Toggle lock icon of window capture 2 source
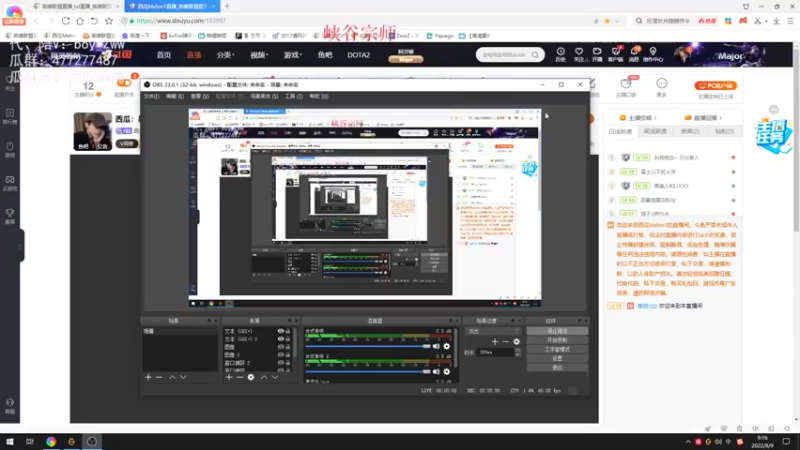Image resolution: width=800 pixels, height=450 pixels. click(288, 363)
